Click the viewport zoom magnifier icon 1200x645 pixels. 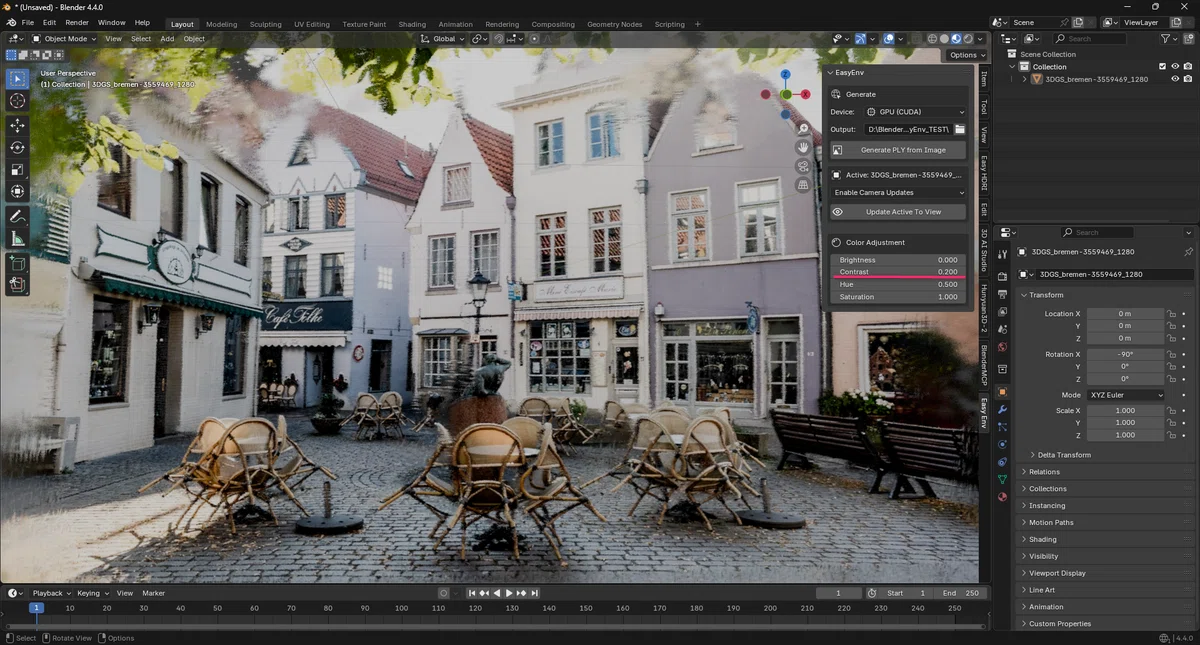click(x=803, y=129)
